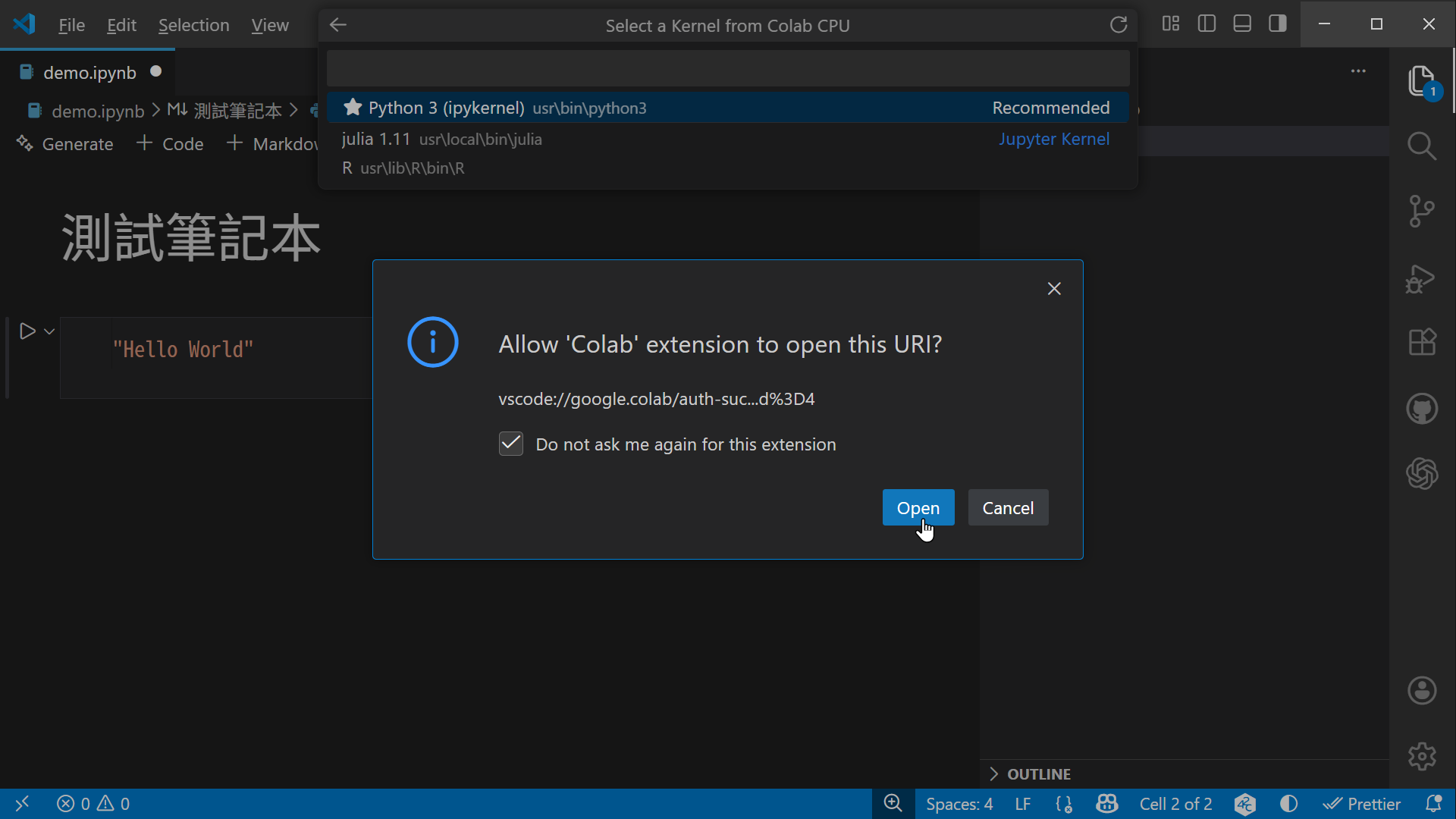The height and width of the screenshot is (819, 1456).
Task: Open the Search view in activity bar
Action: [1422, 146]
